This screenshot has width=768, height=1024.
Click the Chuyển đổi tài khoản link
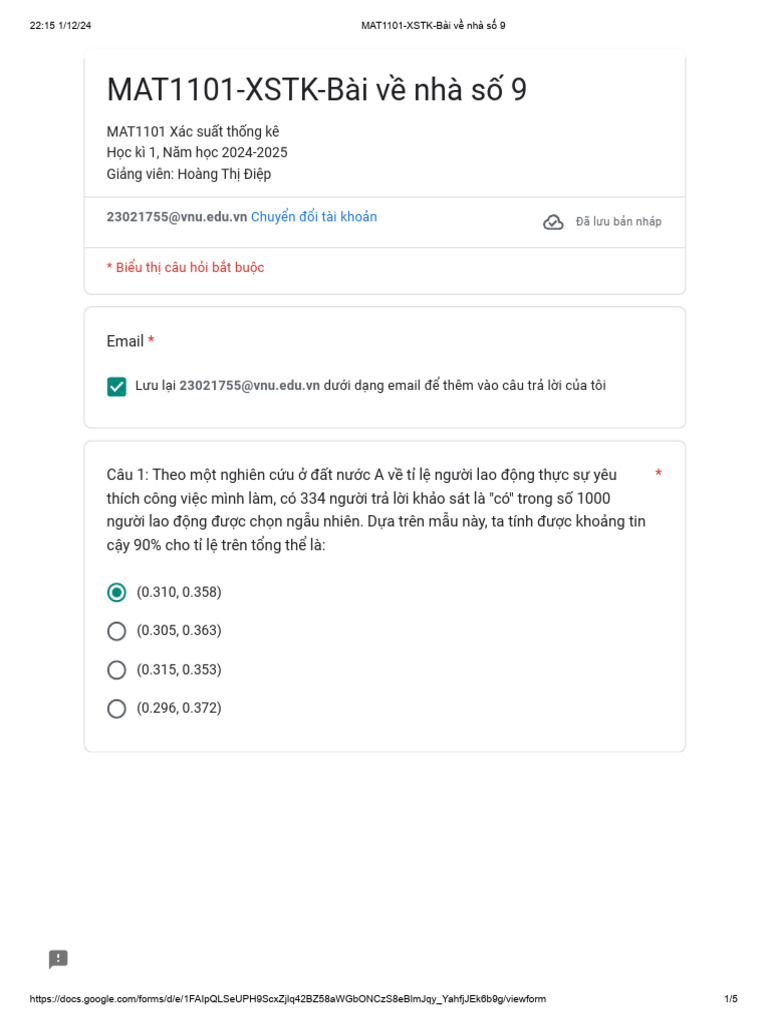point(314,217)
